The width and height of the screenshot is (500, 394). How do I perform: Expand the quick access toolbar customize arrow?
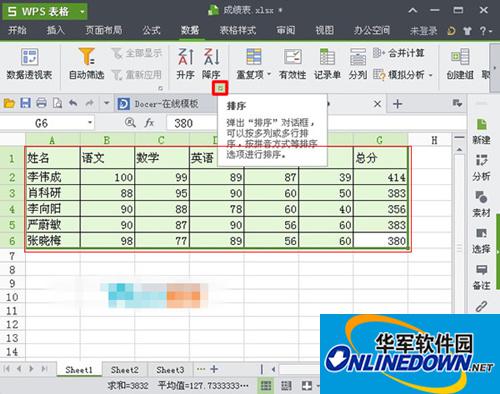click(106, 103)
